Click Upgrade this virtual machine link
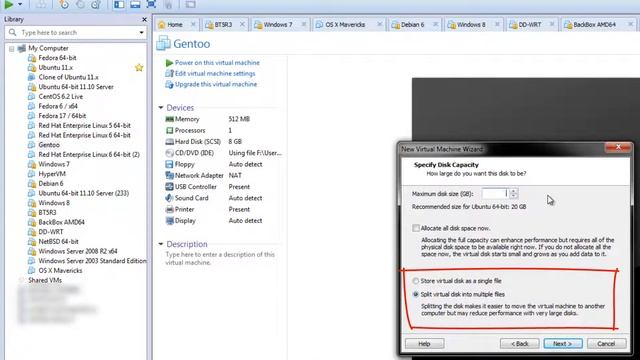 click(x=216, y=84)
